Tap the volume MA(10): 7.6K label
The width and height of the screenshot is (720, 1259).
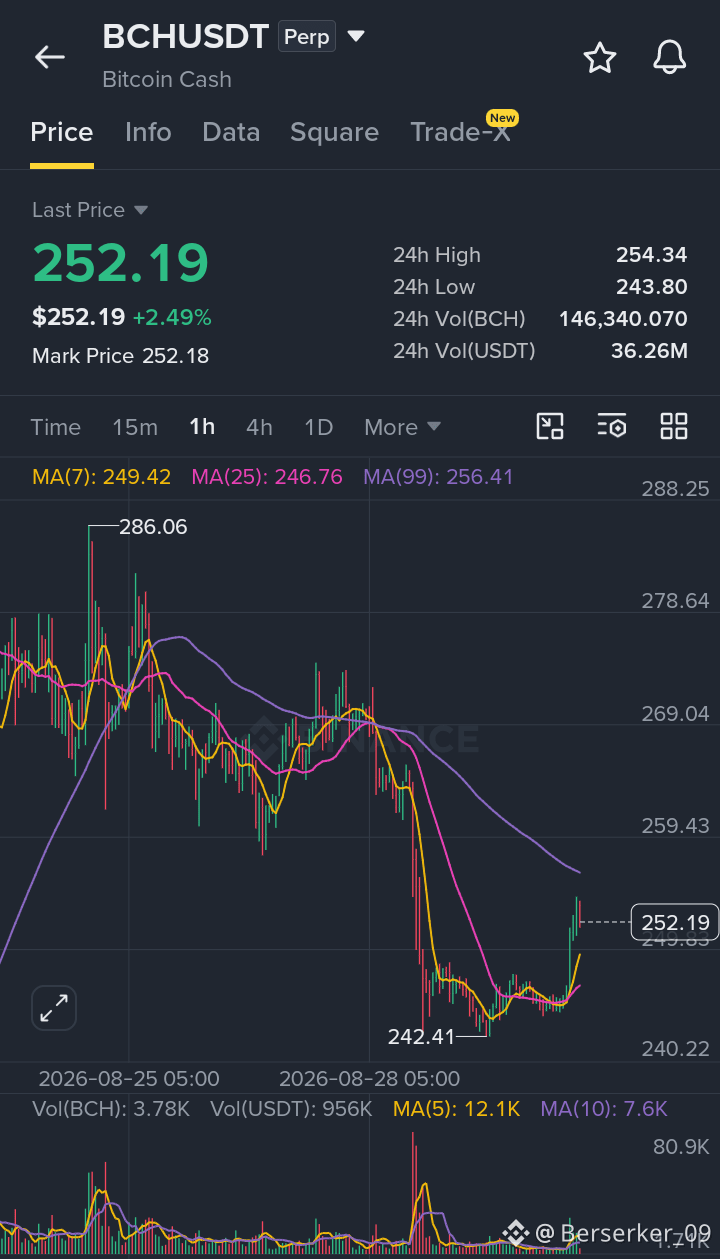604,1108
